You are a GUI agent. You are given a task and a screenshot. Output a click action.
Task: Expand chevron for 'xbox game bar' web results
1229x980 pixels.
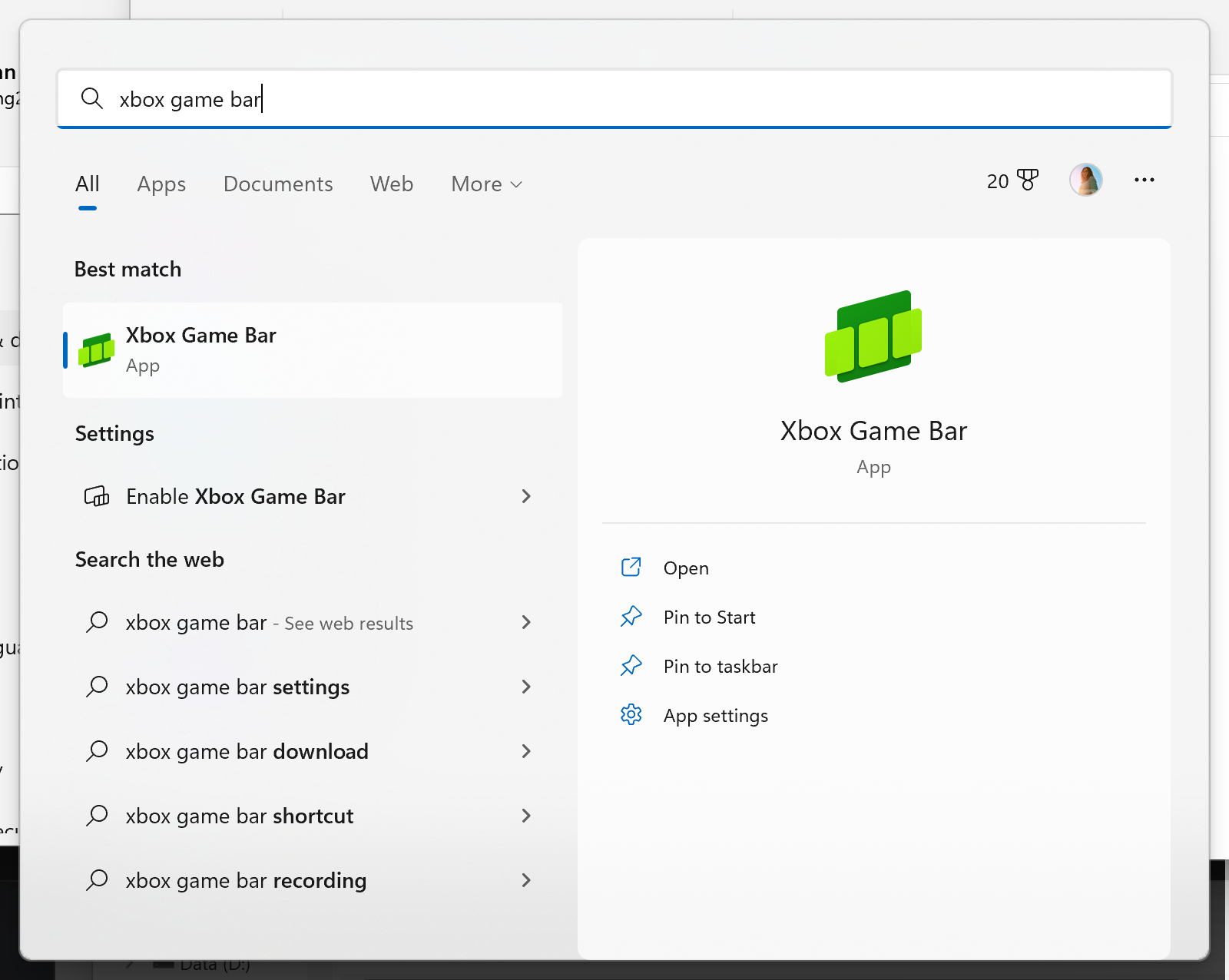pos(526,622)
